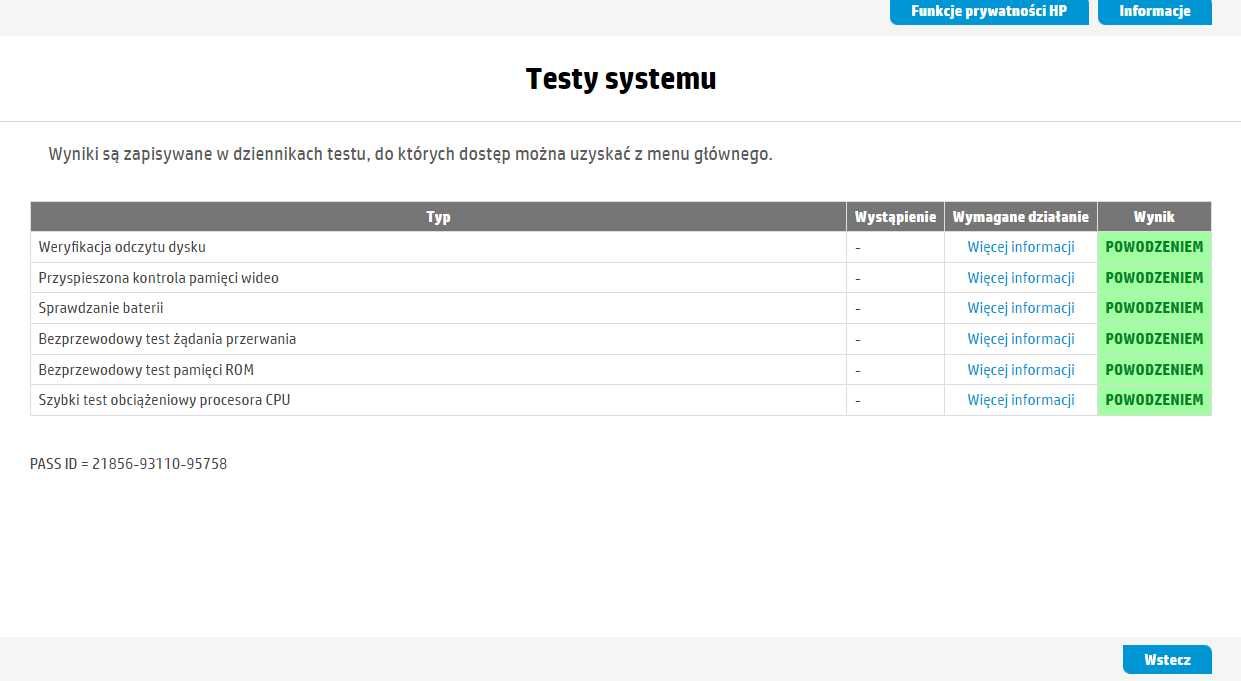The height and width of the screenshot is (681, 1241).
Task: Select the Sprawdzanie baterii test name
Action: click(101, 308)
